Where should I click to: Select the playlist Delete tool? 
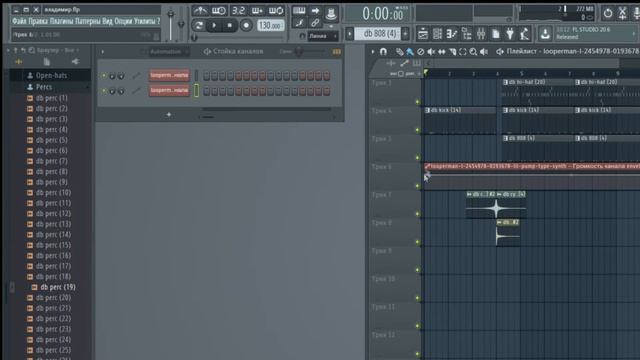pos(420,51)
